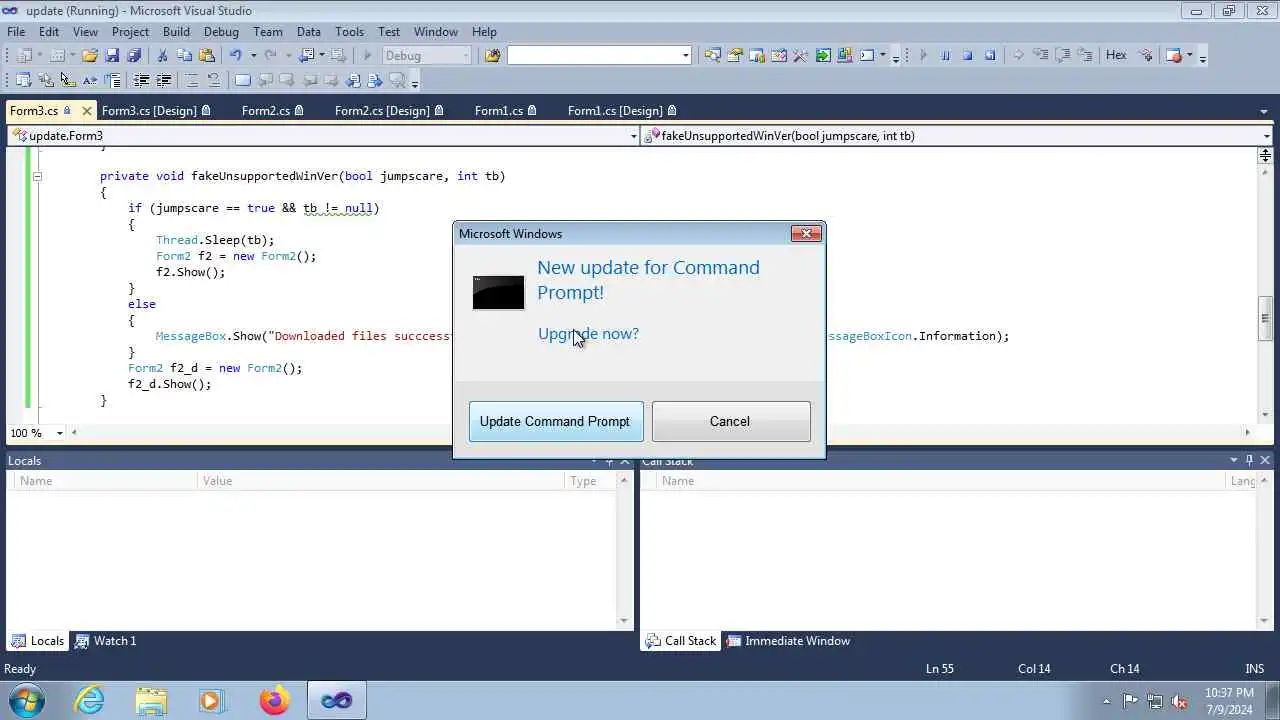Open the update.Form3 class dropdown
This screenshot has width=1280, height=720.
(632, 136)
